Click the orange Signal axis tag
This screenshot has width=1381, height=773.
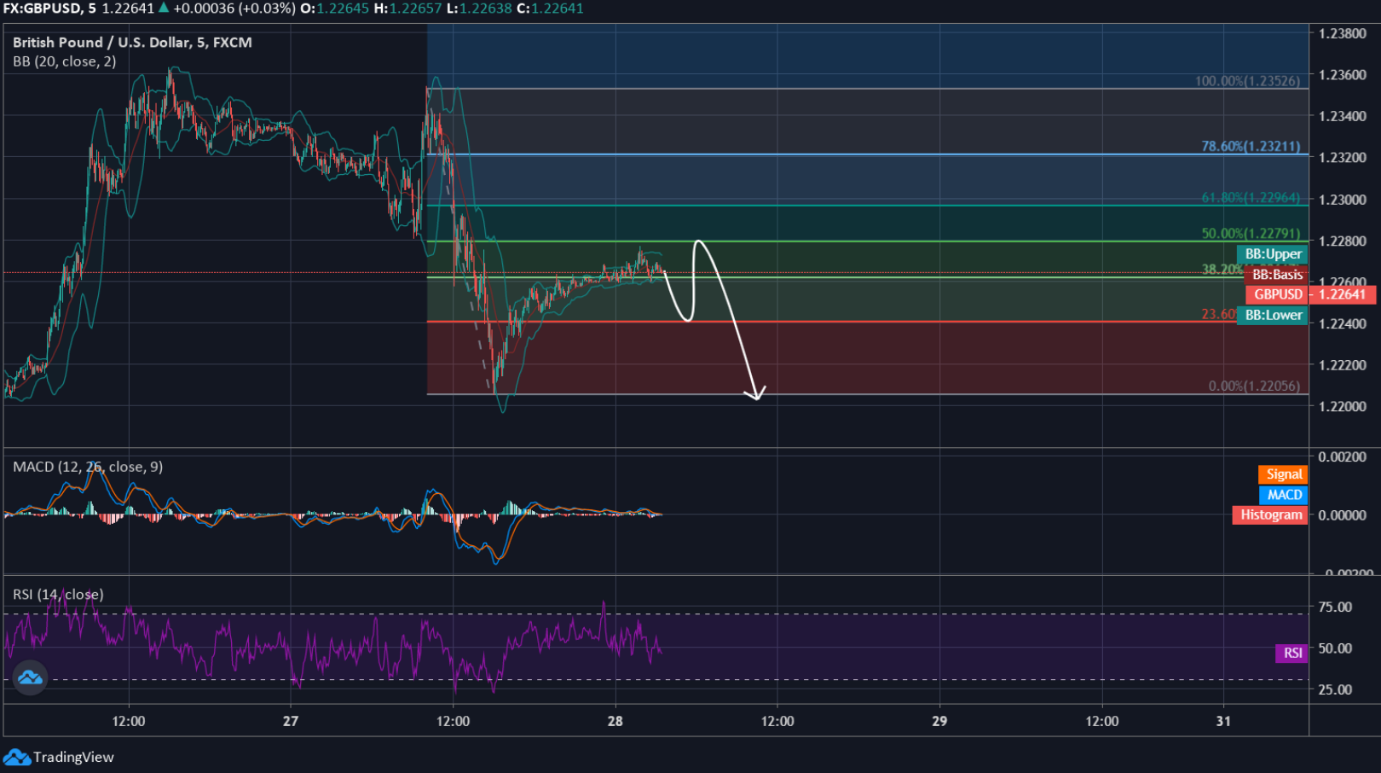point(1283,474)
